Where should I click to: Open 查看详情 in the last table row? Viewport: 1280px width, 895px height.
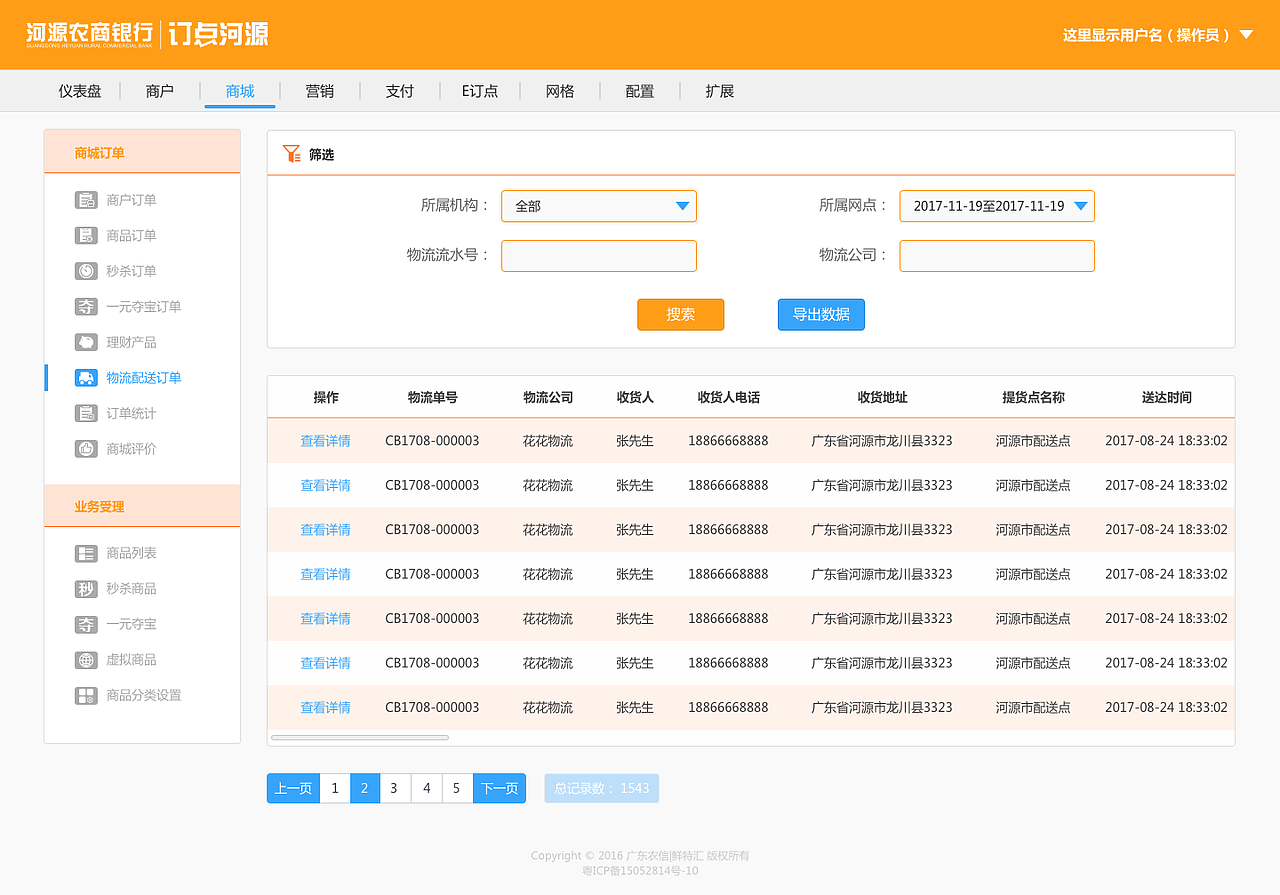[x=326, y=708]
